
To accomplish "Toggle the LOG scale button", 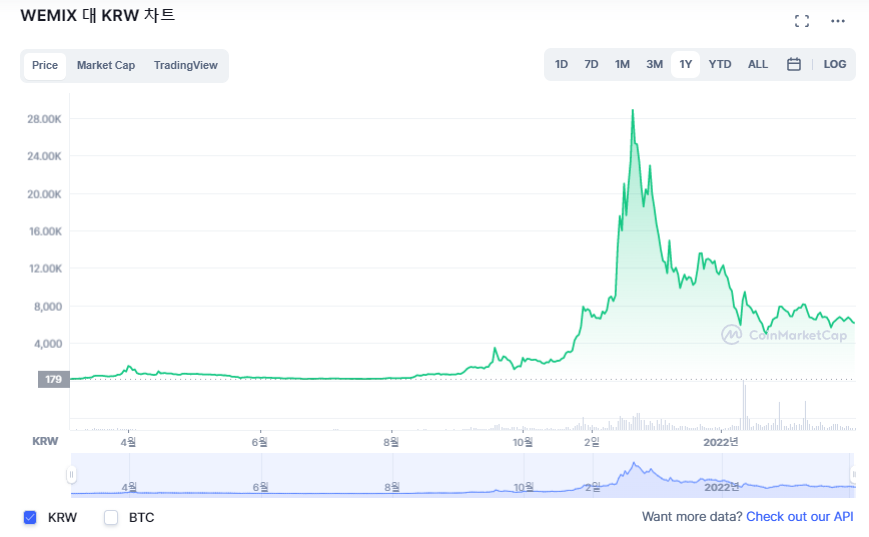I will coord(835,64).
